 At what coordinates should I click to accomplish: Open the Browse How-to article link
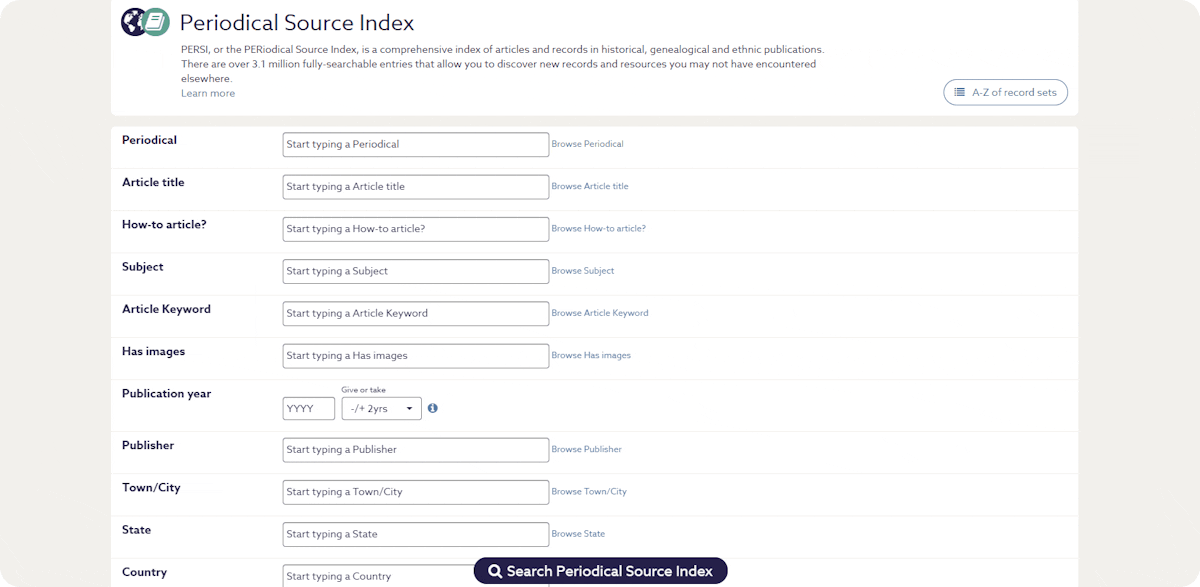point(598,229)
